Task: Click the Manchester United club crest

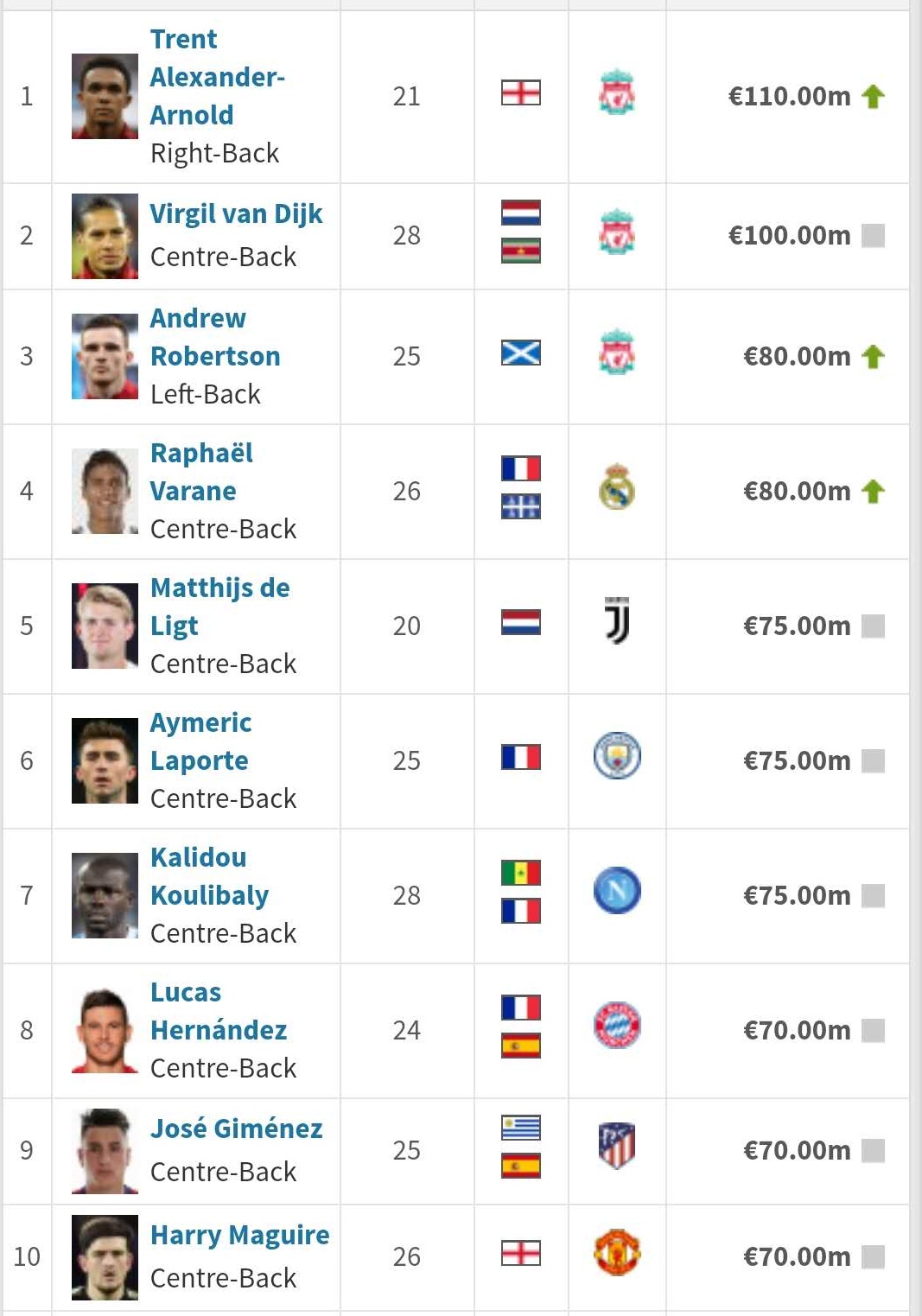Action: point(616,1253)
